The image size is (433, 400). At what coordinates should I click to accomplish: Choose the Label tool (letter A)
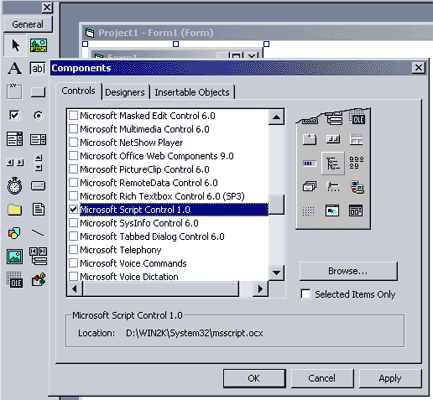[x=14, y=68]
